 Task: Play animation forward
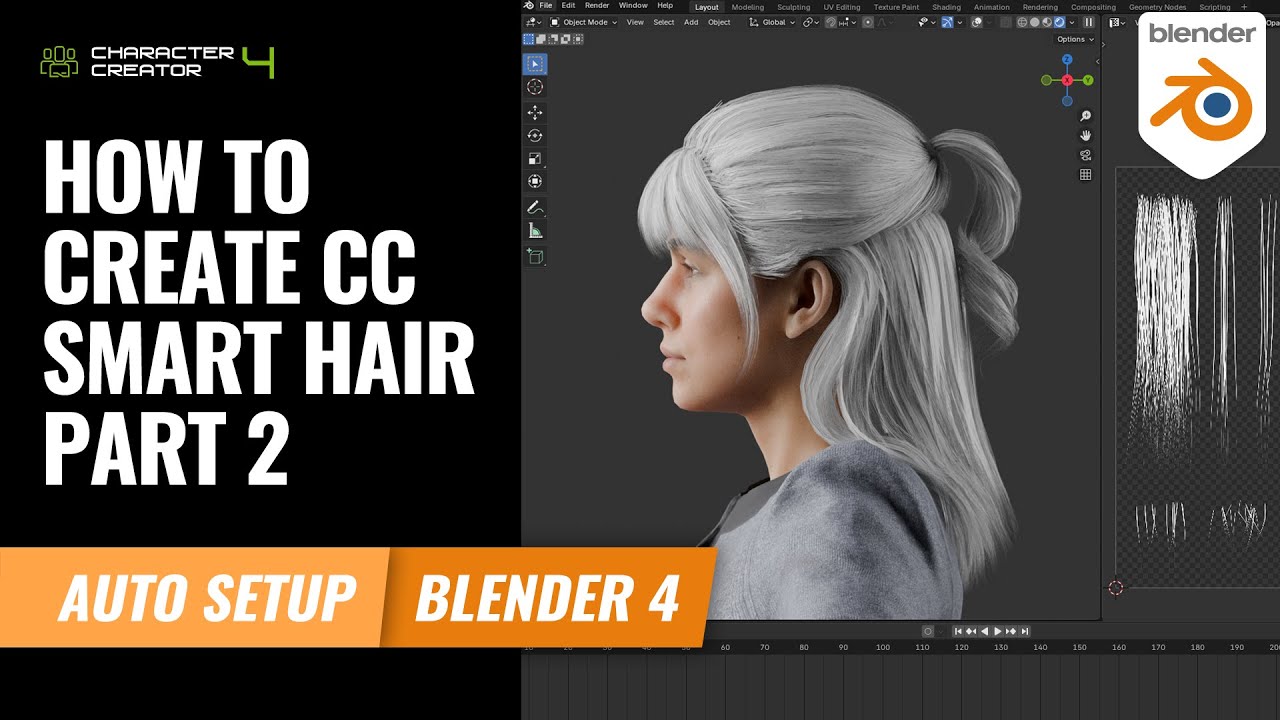click(997, 631)
